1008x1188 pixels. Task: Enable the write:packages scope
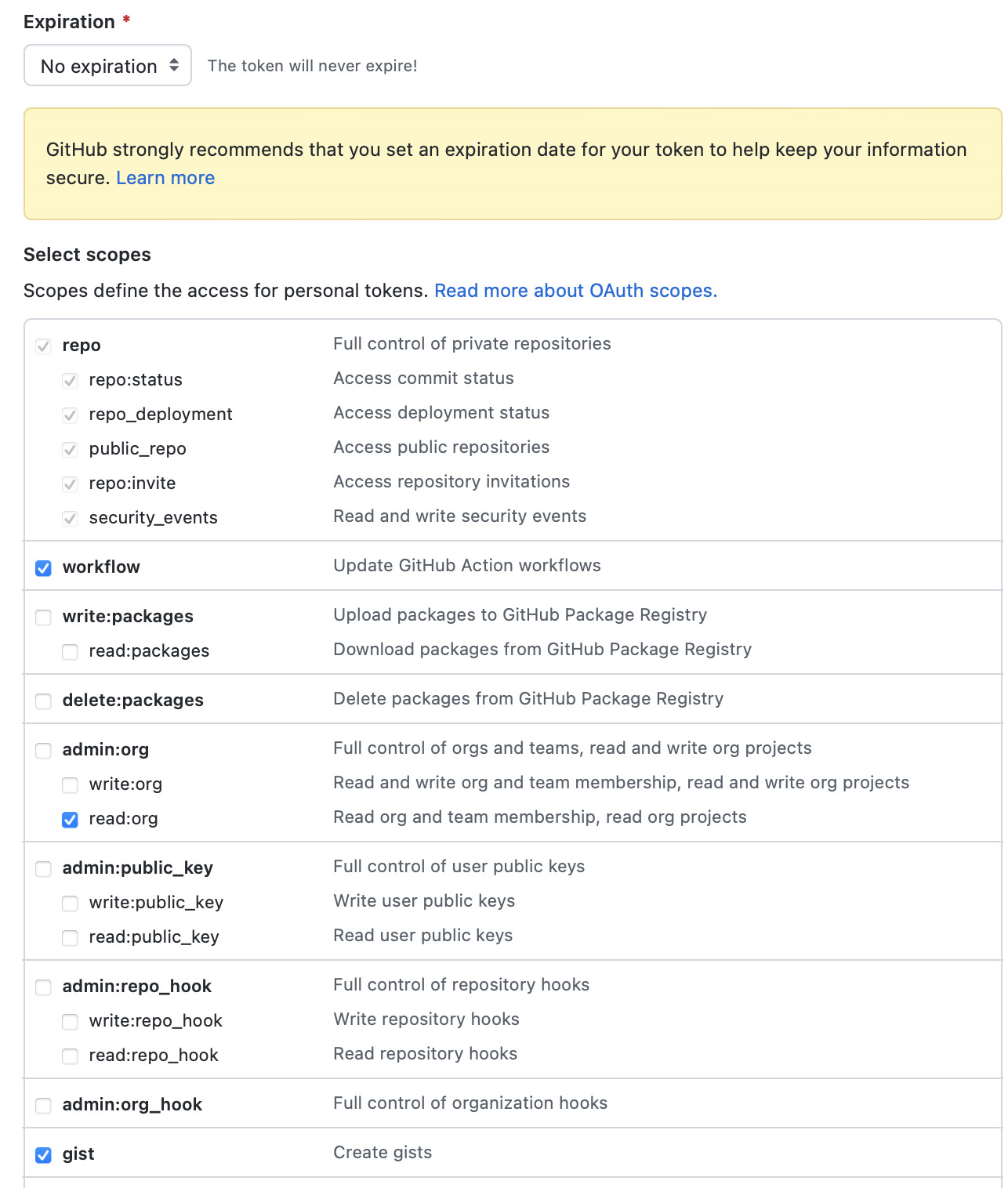point(44,618)
